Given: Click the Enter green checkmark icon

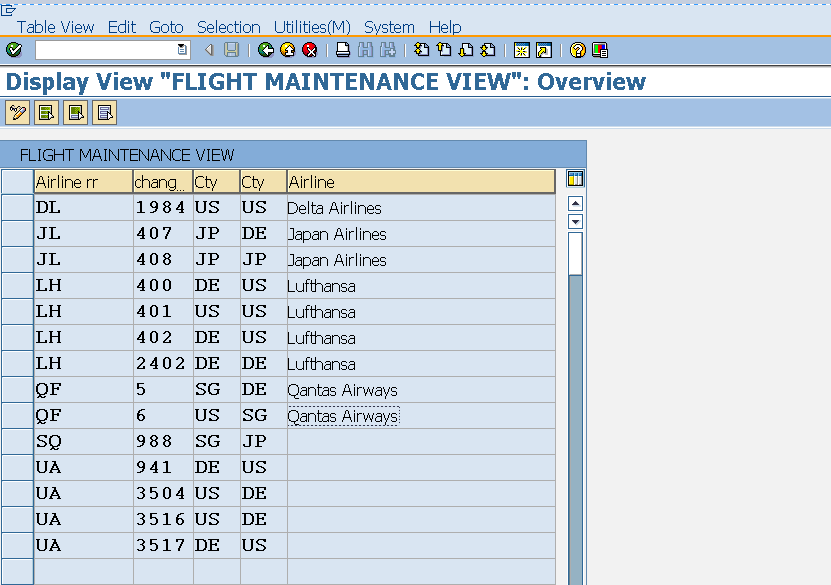Looking at the screenshot, I should coord(14,50).
